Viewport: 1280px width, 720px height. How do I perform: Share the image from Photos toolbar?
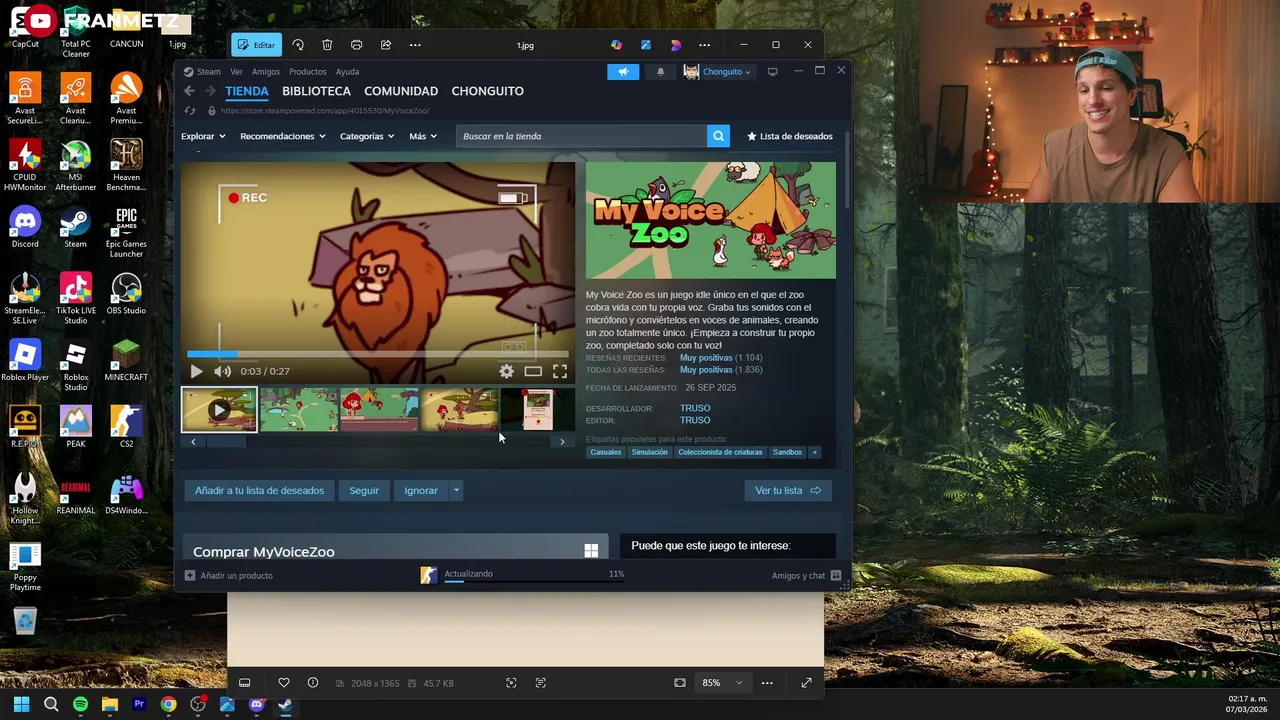pos(386,45)
